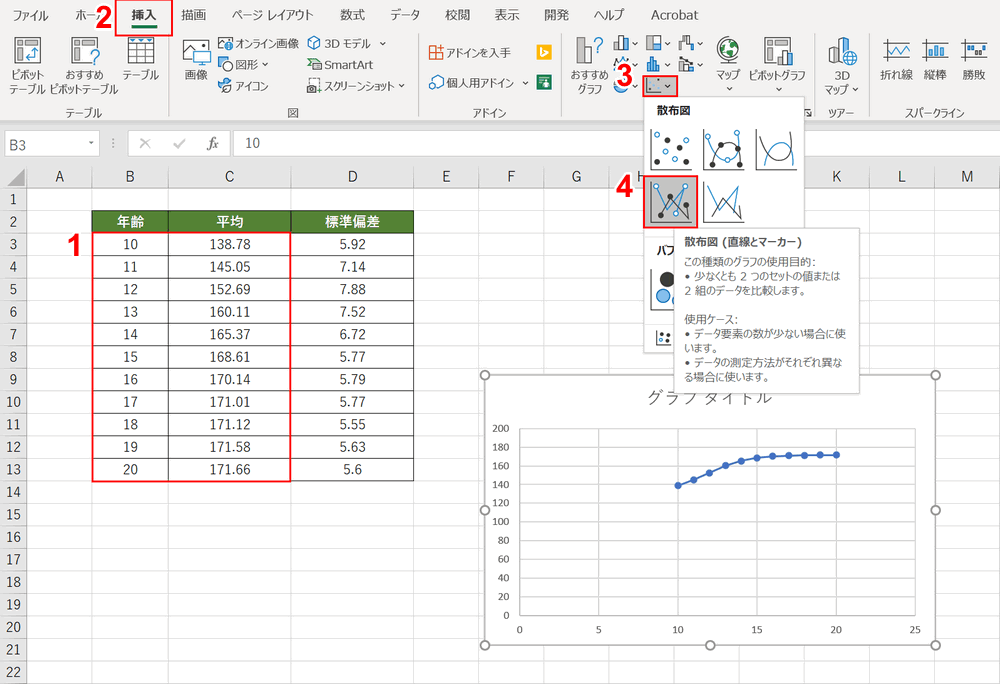1000x684 pixels.
Task: Pick scatter with smooth lines and markers
Action: click(722, 148)
